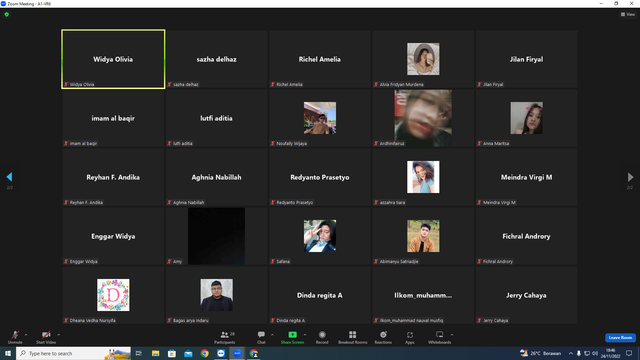Open Microsoft Store from the taskbar

click(171, 353)
